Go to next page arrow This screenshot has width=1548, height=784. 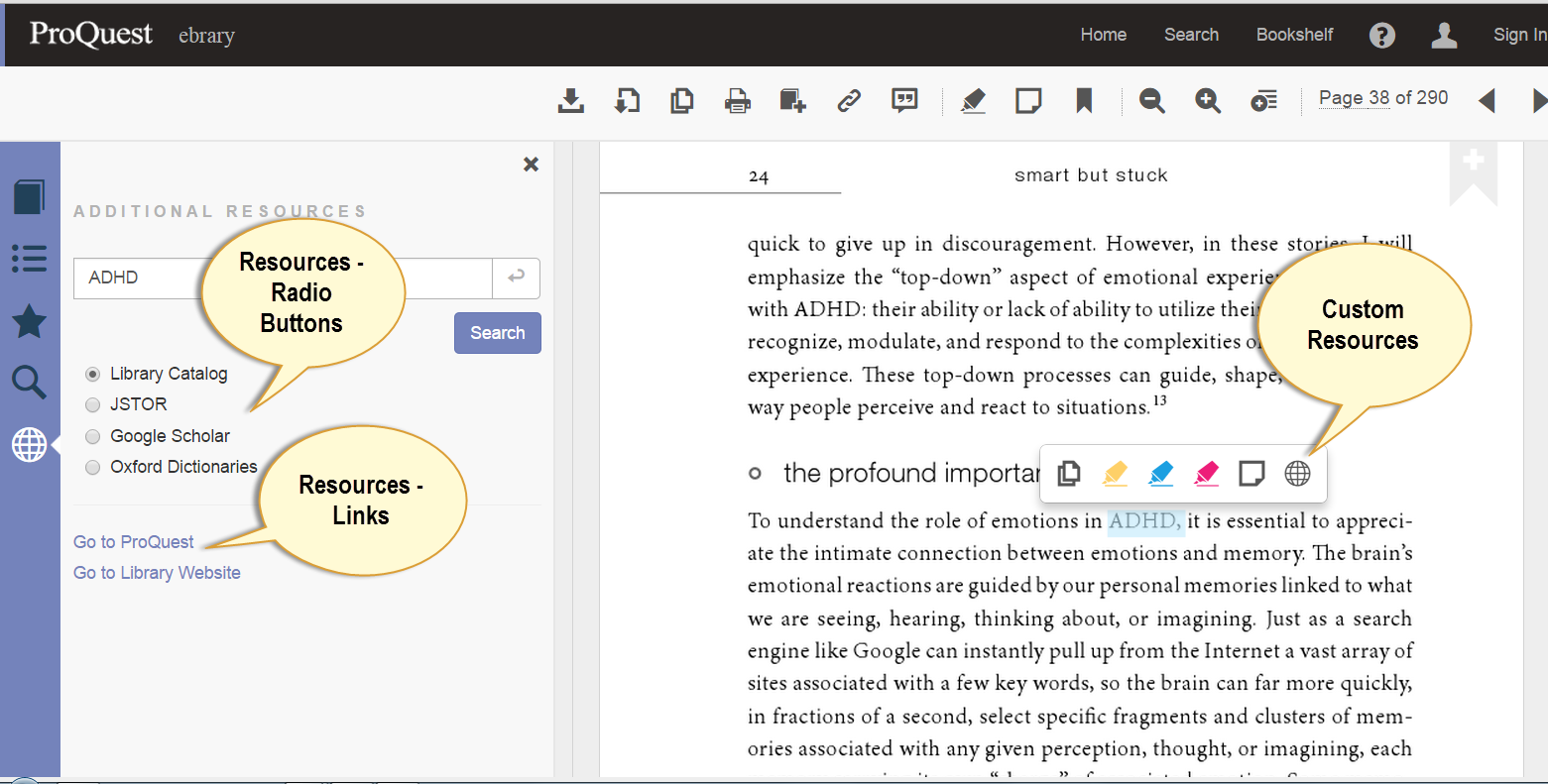click(1539, 100)
